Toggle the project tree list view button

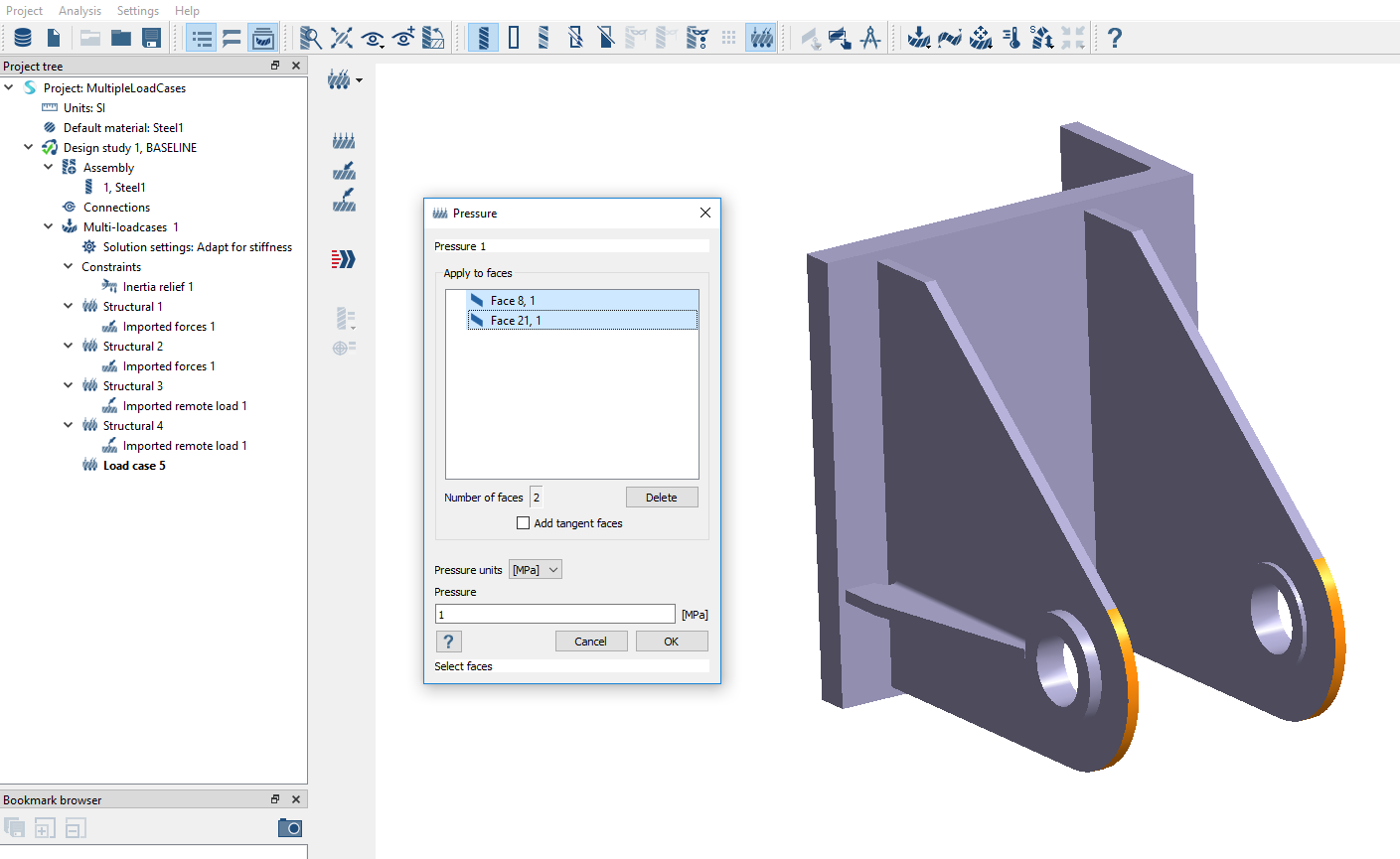click(x=202, y=38)
